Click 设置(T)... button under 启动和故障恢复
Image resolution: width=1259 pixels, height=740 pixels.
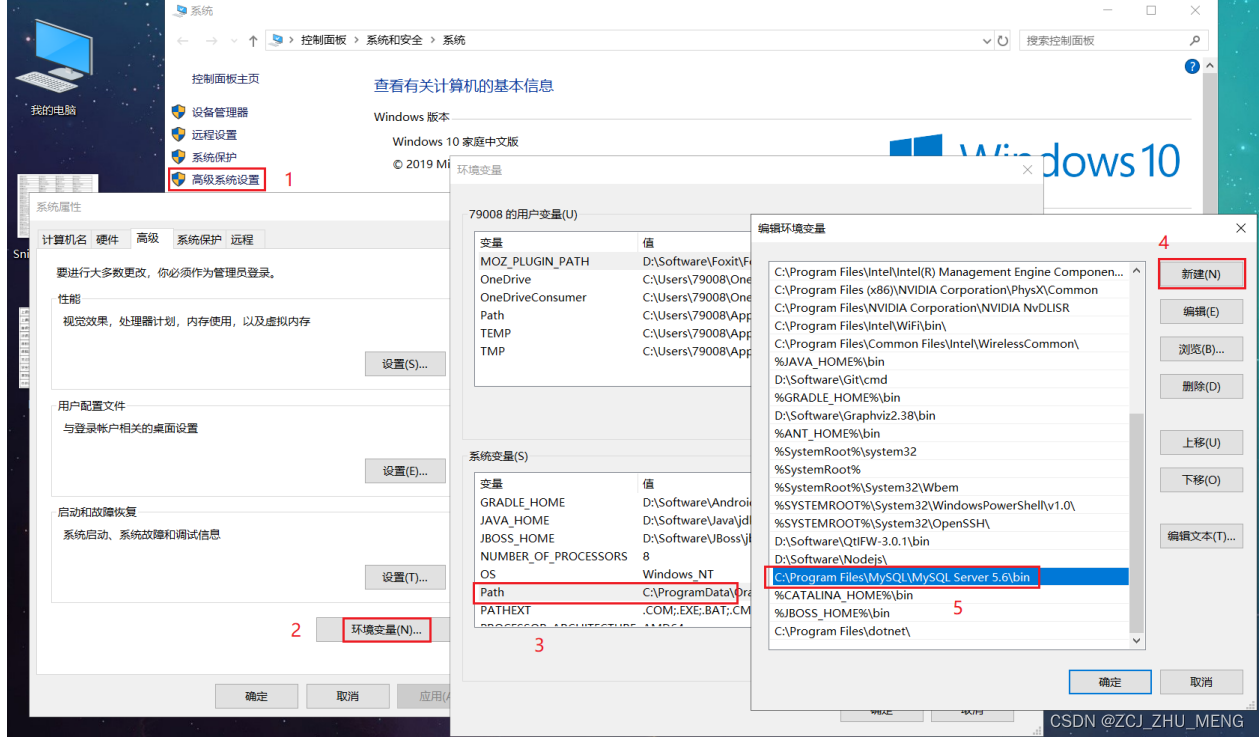click(x=405, y=577)
